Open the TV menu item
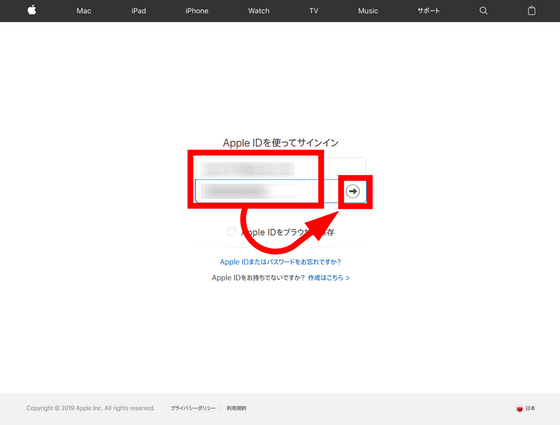 (x=314, y=11)
